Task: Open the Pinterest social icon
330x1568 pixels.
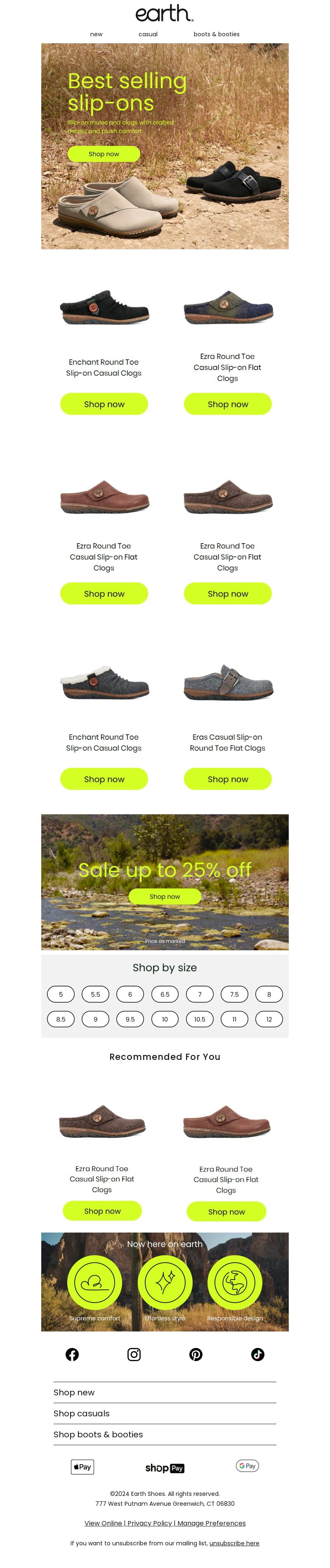Action: click(x=196, y=1354)
